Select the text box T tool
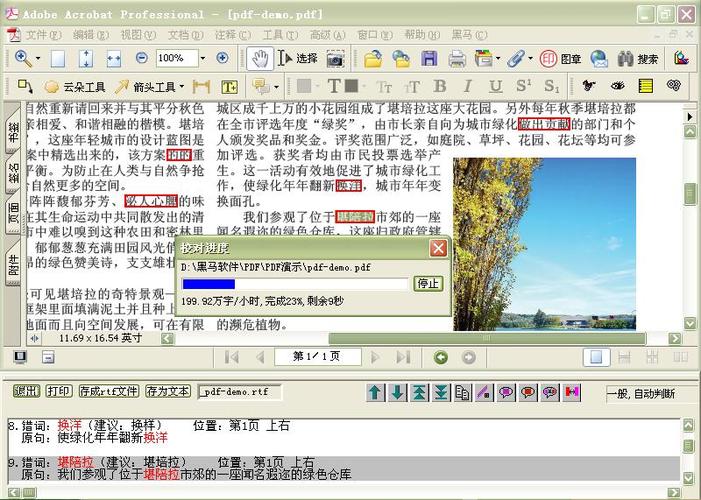701x500 pixels. [x=229, y=87]
